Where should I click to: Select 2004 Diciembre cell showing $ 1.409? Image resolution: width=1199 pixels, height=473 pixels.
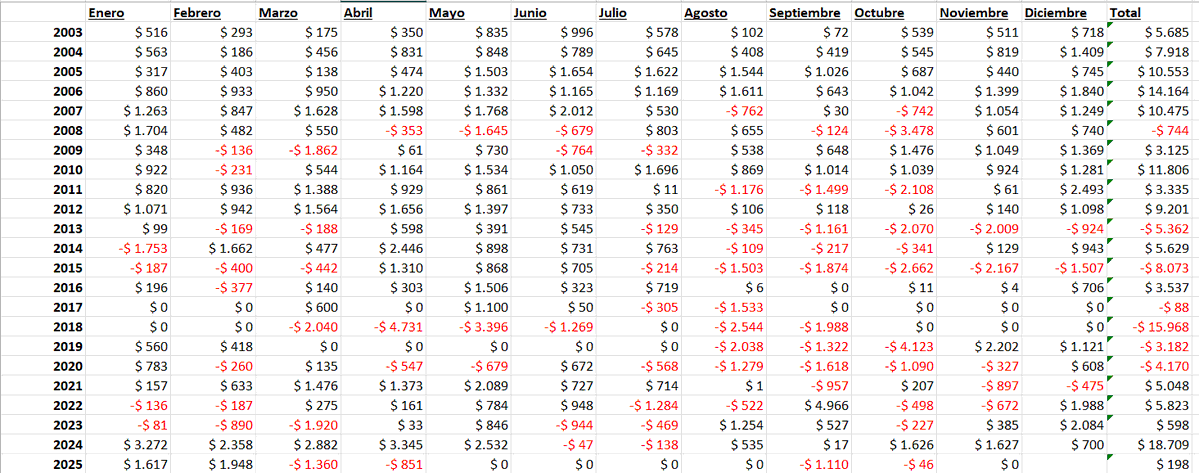coord(1064,52)
